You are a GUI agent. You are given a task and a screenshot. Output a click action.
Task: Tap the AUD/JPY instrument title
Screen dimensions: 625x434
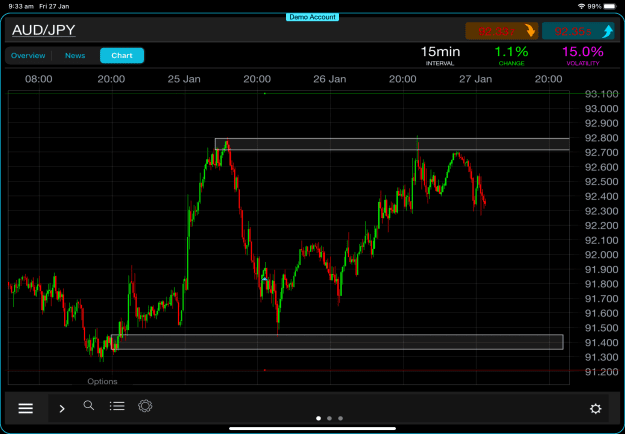[x=43, y=30]
